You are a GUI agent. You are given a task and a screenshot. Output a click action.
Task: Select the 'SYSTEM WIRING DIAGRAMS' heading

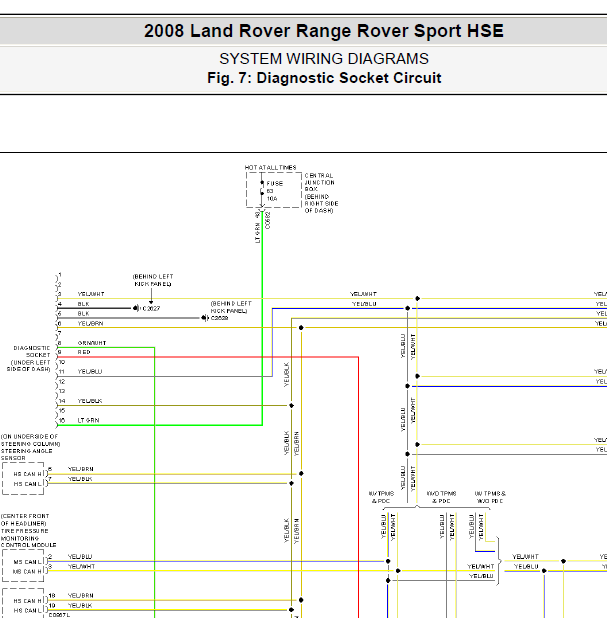(324, 59)
